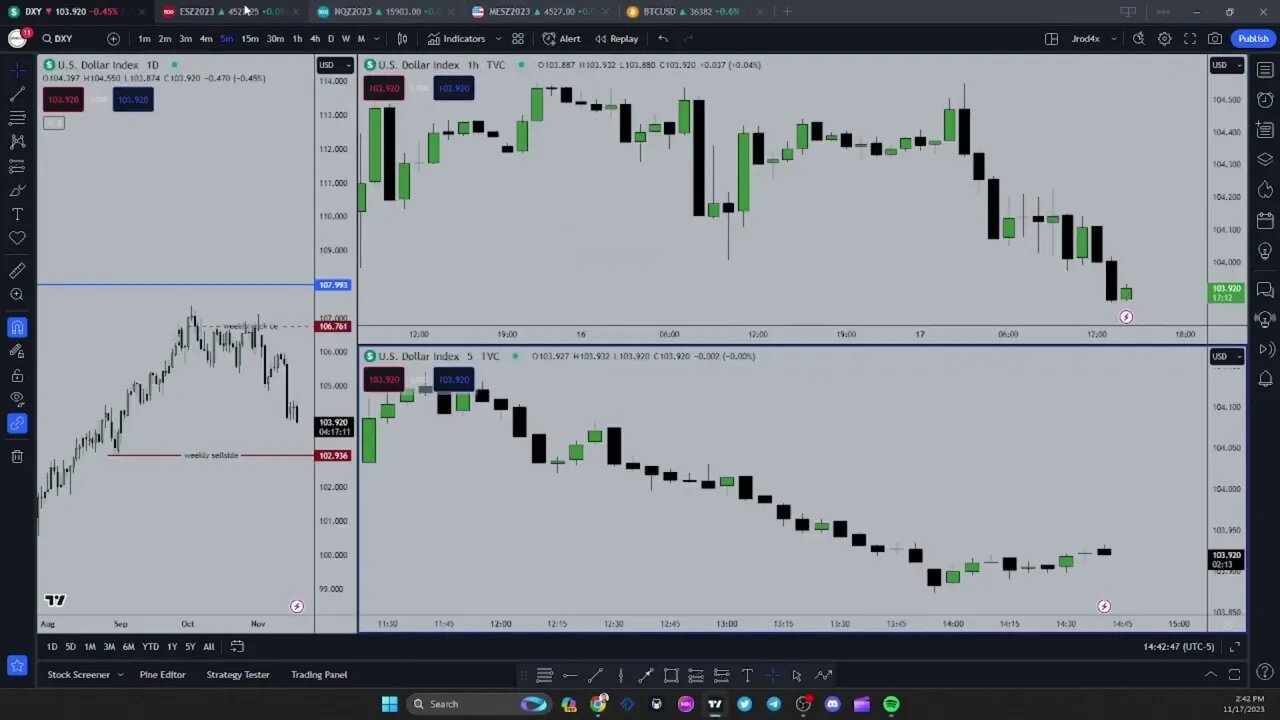
Task: Click the add symbol plus button
Action: click(x=113, y=39)
